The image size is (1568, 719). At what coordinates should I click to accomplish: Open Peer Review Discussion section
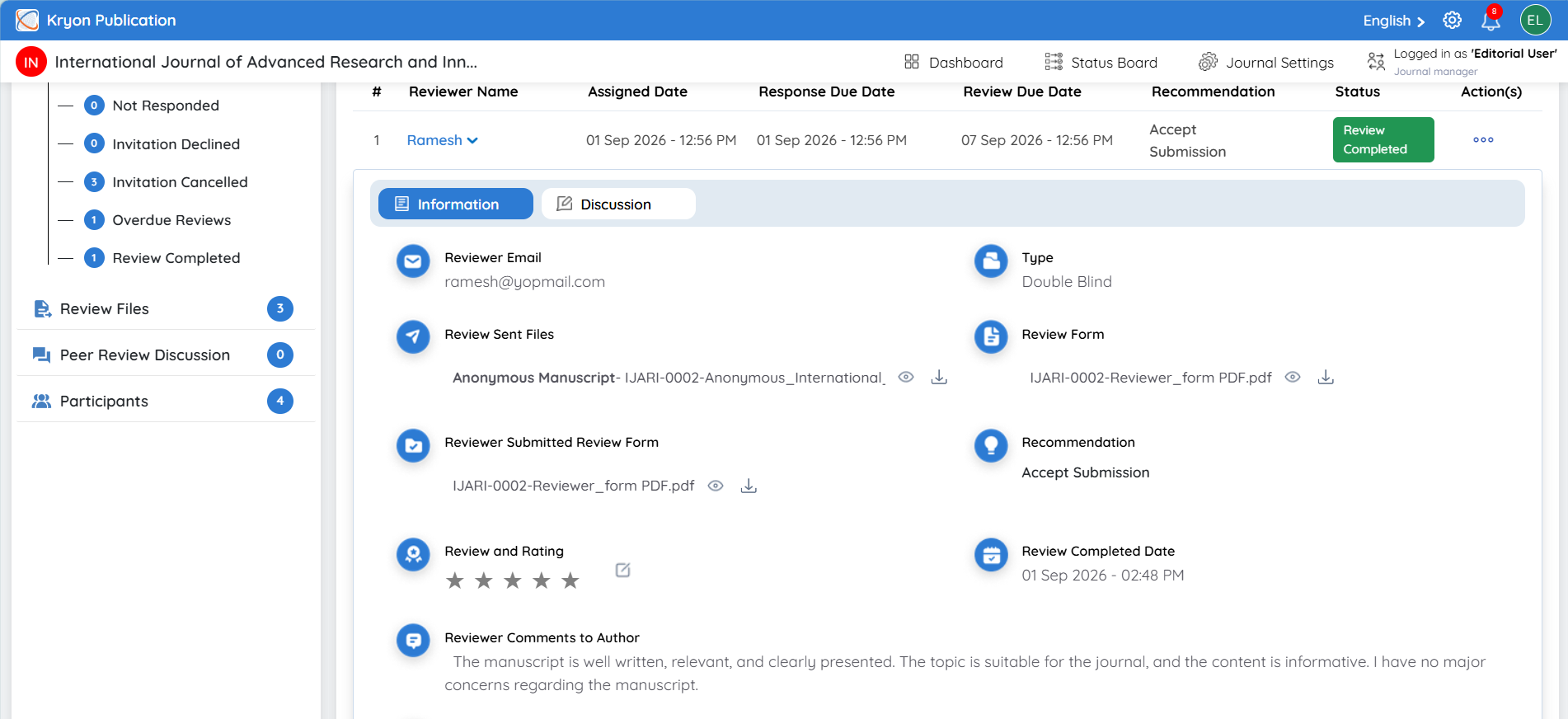coord(165,355)
